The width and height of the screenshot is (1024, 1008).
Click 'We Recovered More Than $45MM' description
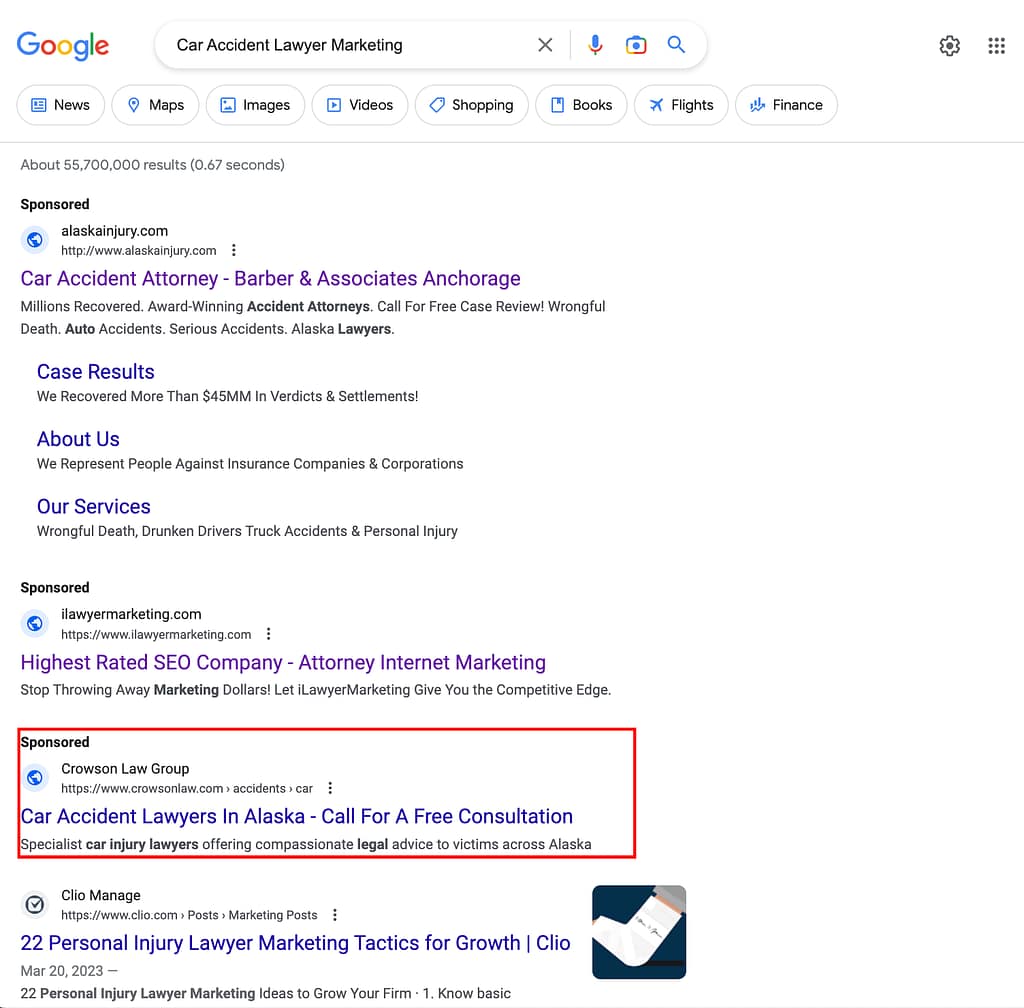tap(227, 396)
